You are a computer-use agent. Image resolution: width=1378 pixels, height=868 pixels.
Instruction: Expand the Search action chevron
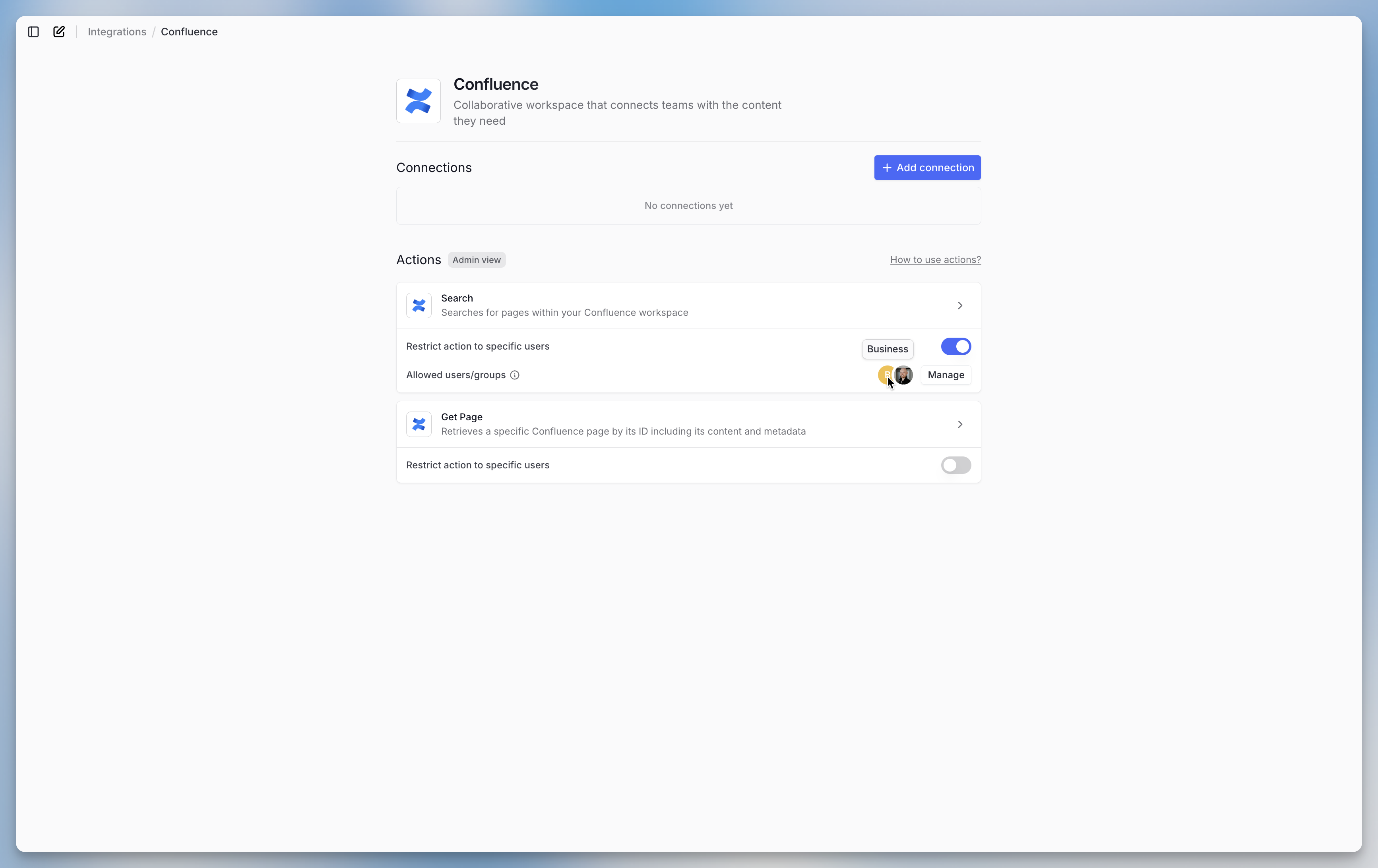point(960,305)
